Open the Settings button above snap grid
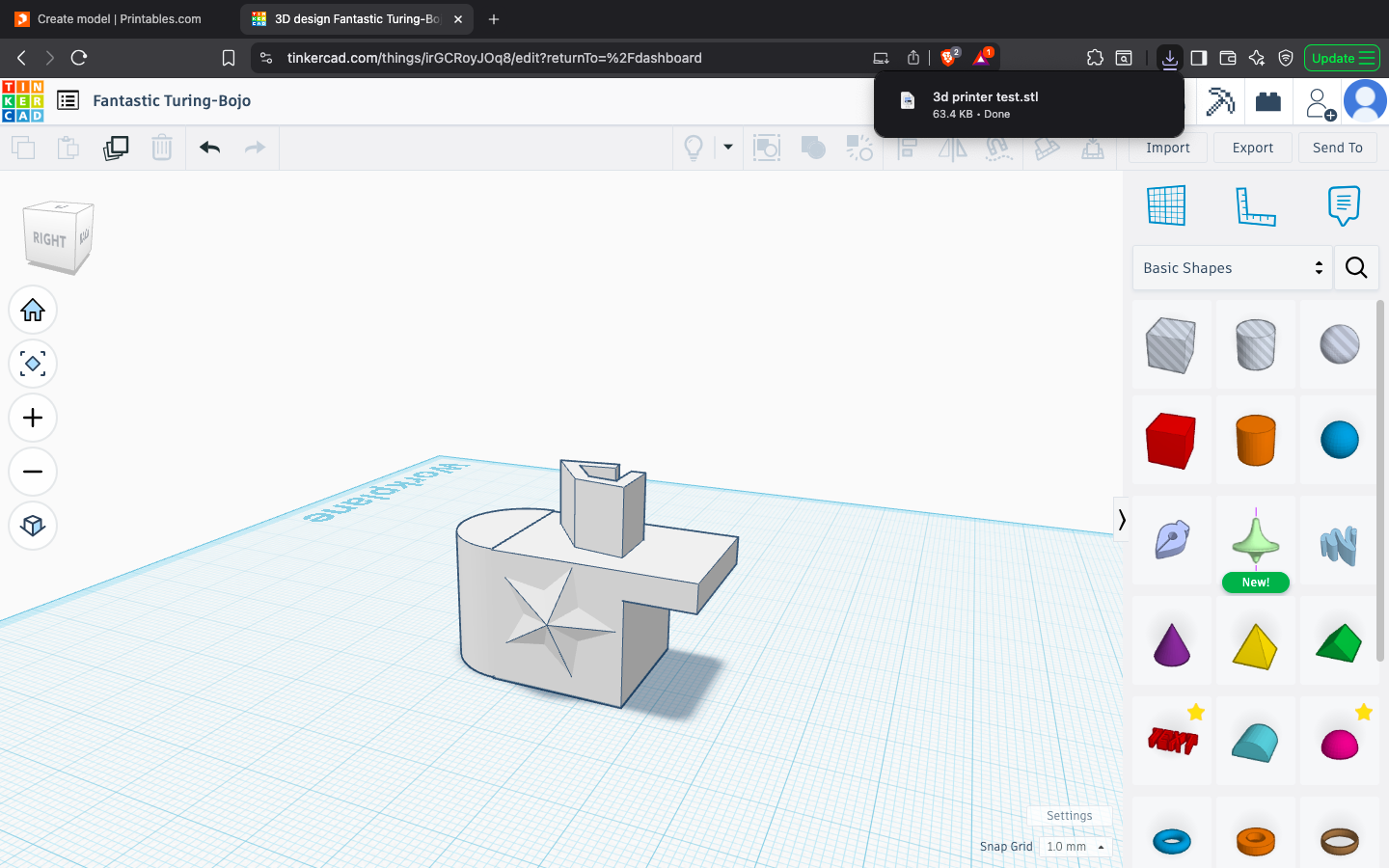 (1070, 816)
